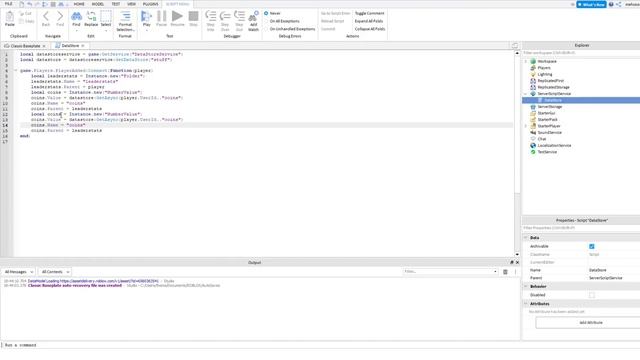This screenshot has height=360, width=640.
Task: Expand the StarterPlayer tree node
Action: click(x=526, y=126)
